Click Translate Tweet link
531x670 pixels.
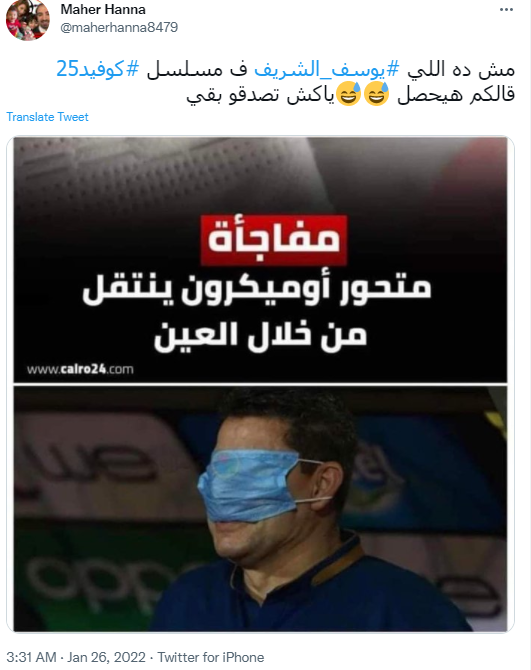click(x=47, y=117)
